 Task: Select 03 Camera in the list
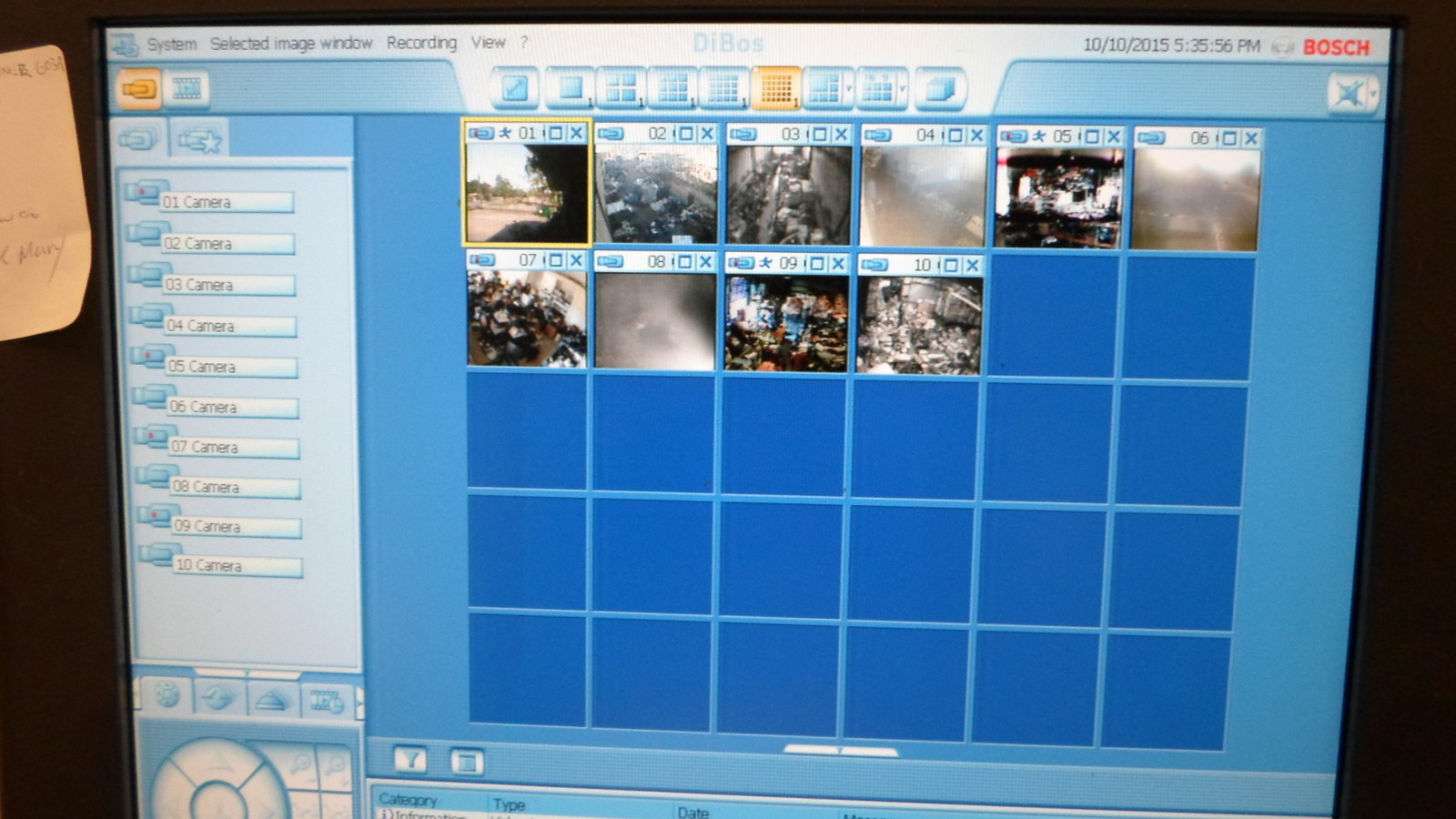click(x=229, y=285)
